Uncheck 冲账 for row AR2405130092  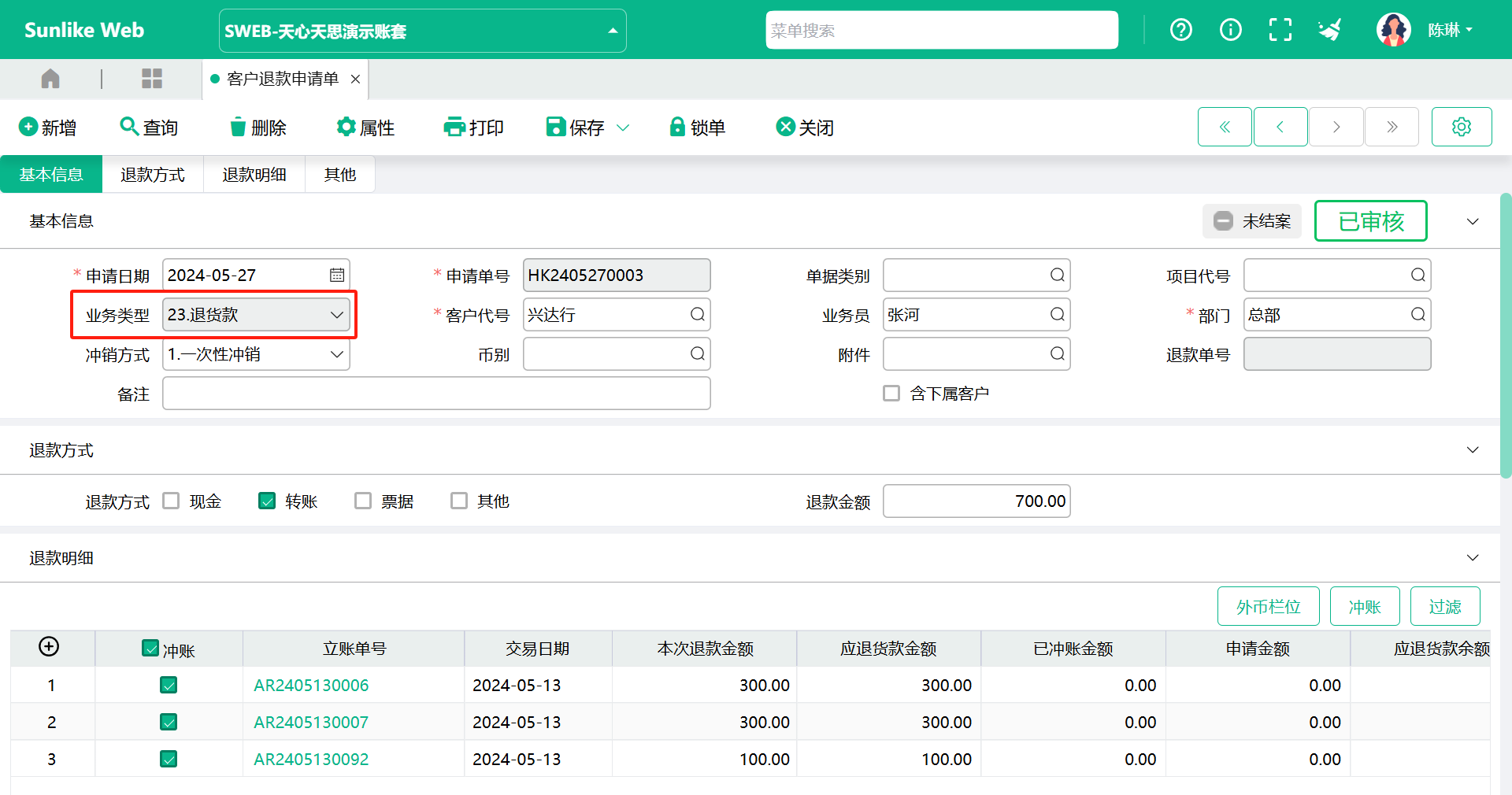[169, 759]
